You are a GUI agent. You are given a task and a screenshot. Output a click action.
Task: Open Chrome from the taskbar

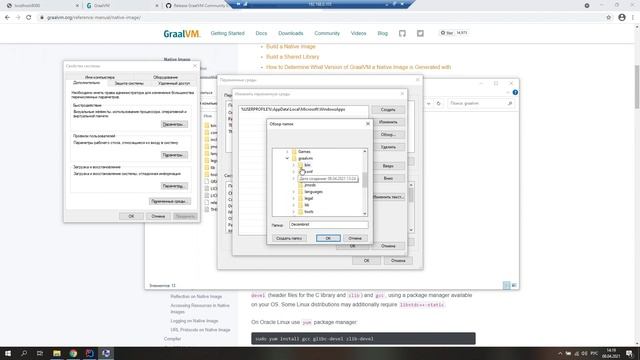pos(73,353)
